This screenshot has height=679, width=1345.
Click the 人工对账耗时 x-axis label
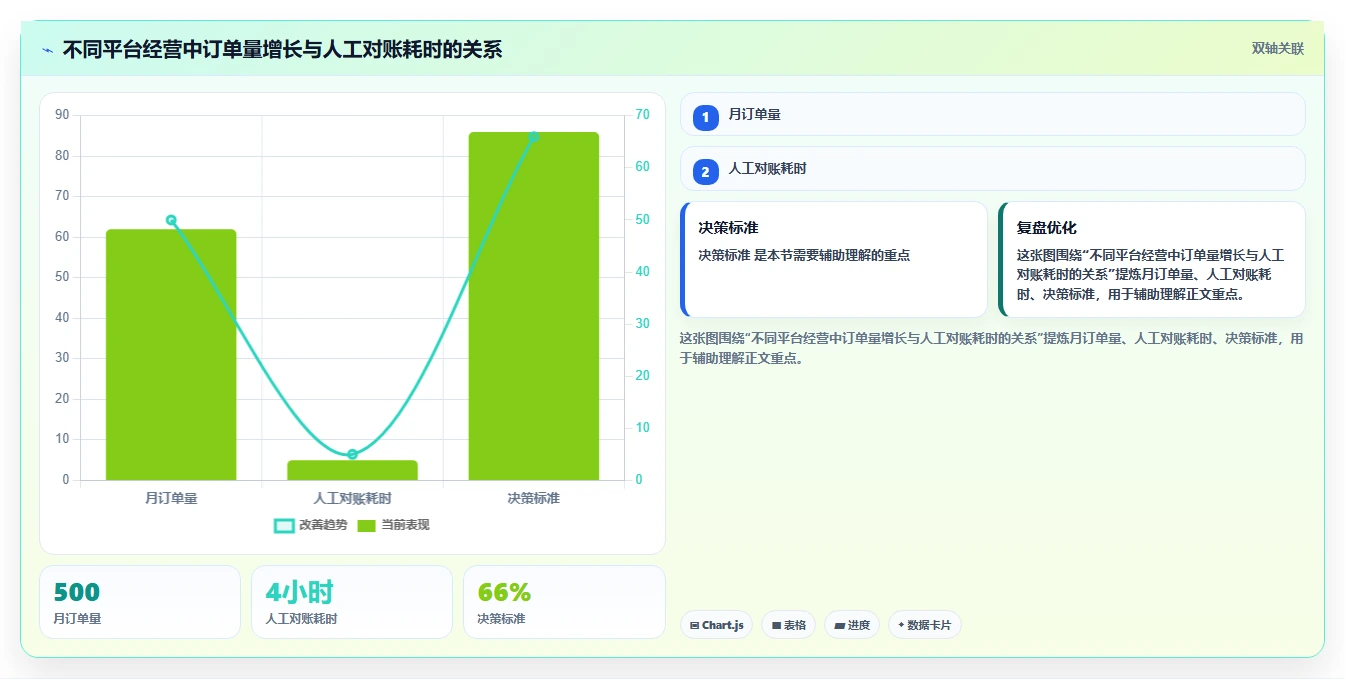coord(352,498)
